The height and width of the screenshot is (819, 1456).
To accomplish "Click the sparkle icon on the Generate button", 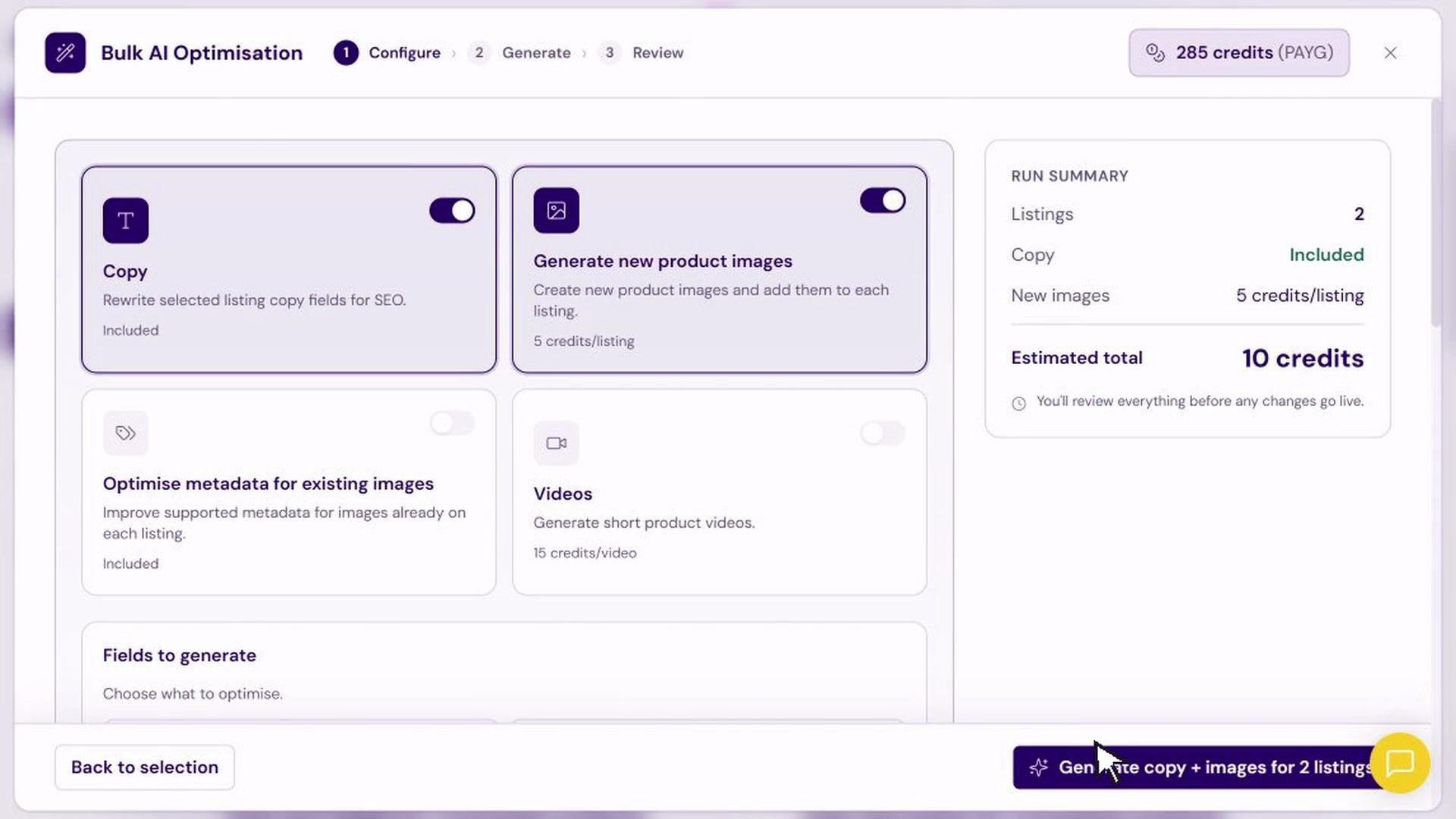I will [x=1039, y=767].
